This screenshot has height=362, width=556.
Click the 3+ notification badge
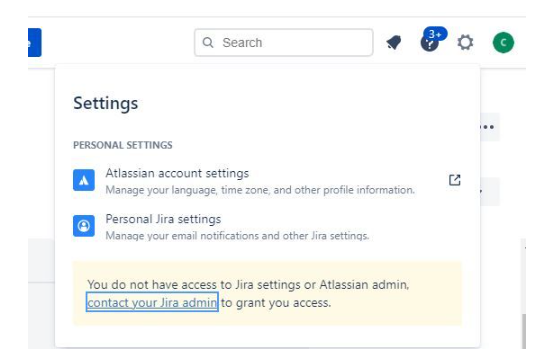435,34
